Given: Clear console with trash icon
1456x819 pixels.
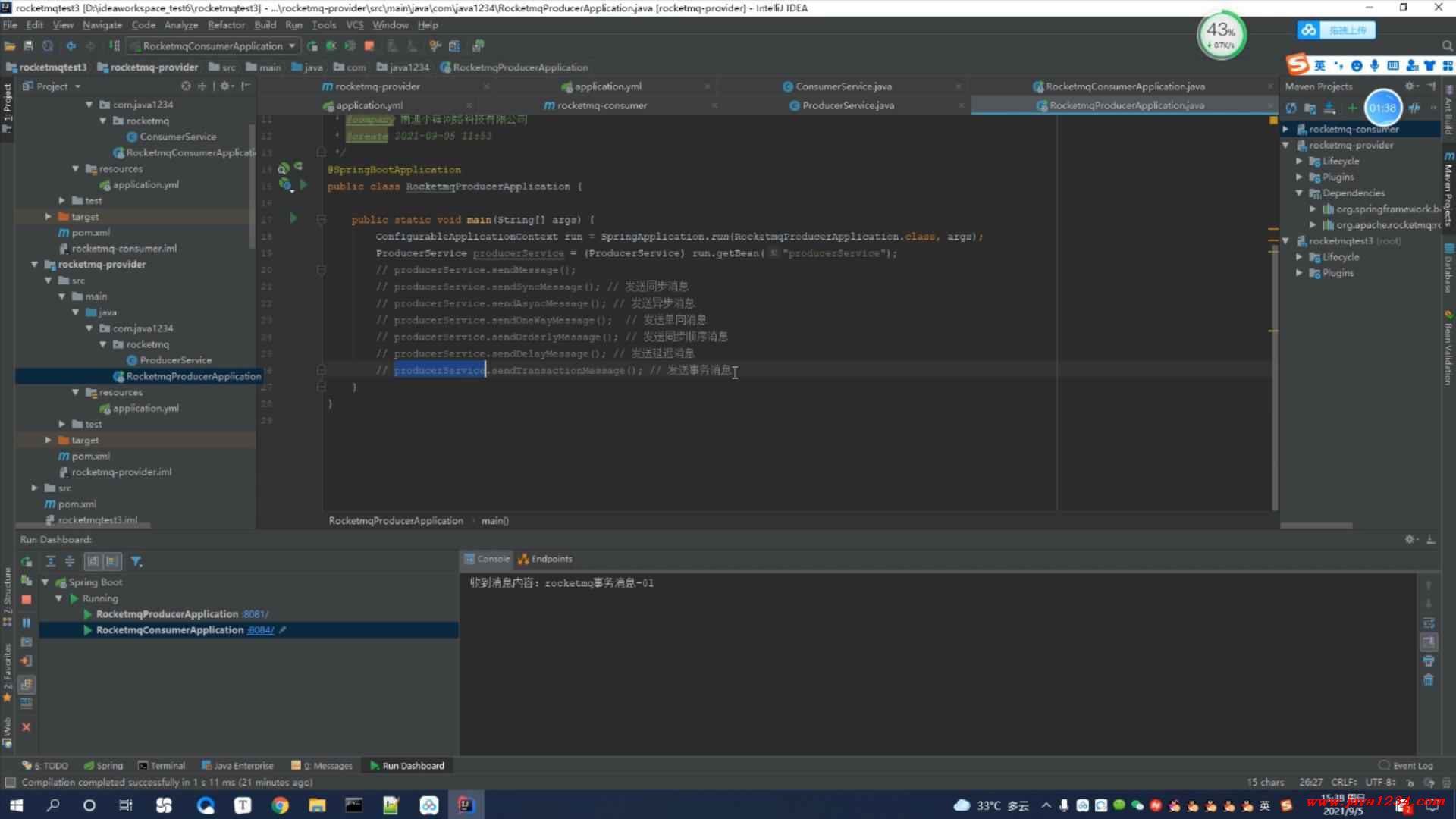Looking at the screenshot, I should point(1428,679).
